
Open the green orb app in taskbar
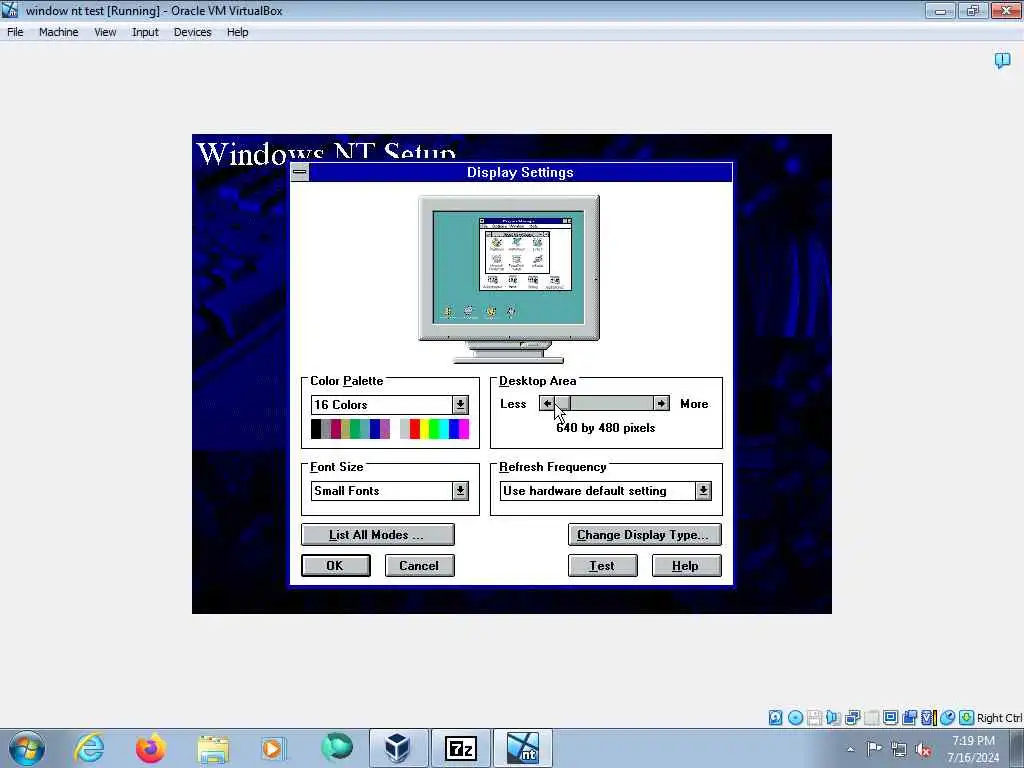(x=336, y=748)
